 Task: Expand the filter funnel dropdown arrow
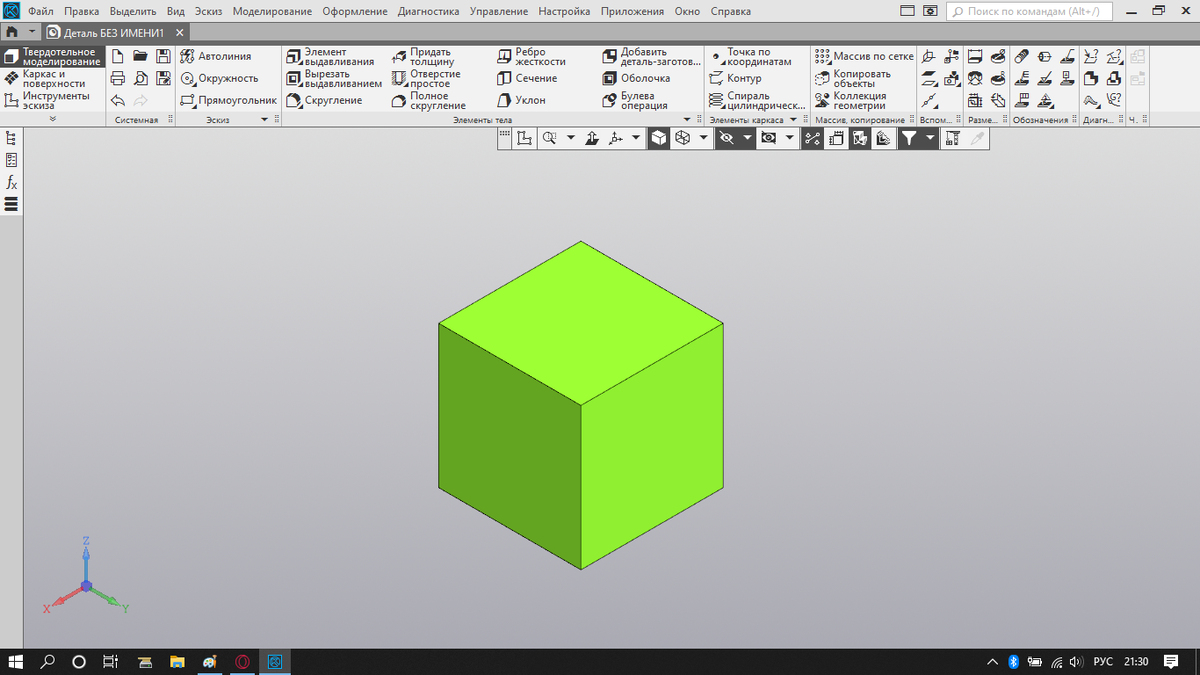tap(930, 139)
